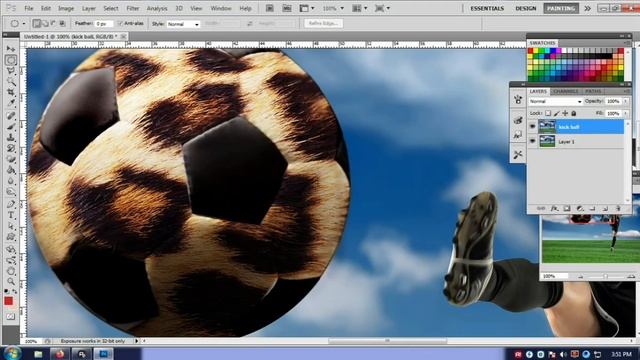Select the Blur tool
Viewport: 640px width, 360px height.
(11, 181)
